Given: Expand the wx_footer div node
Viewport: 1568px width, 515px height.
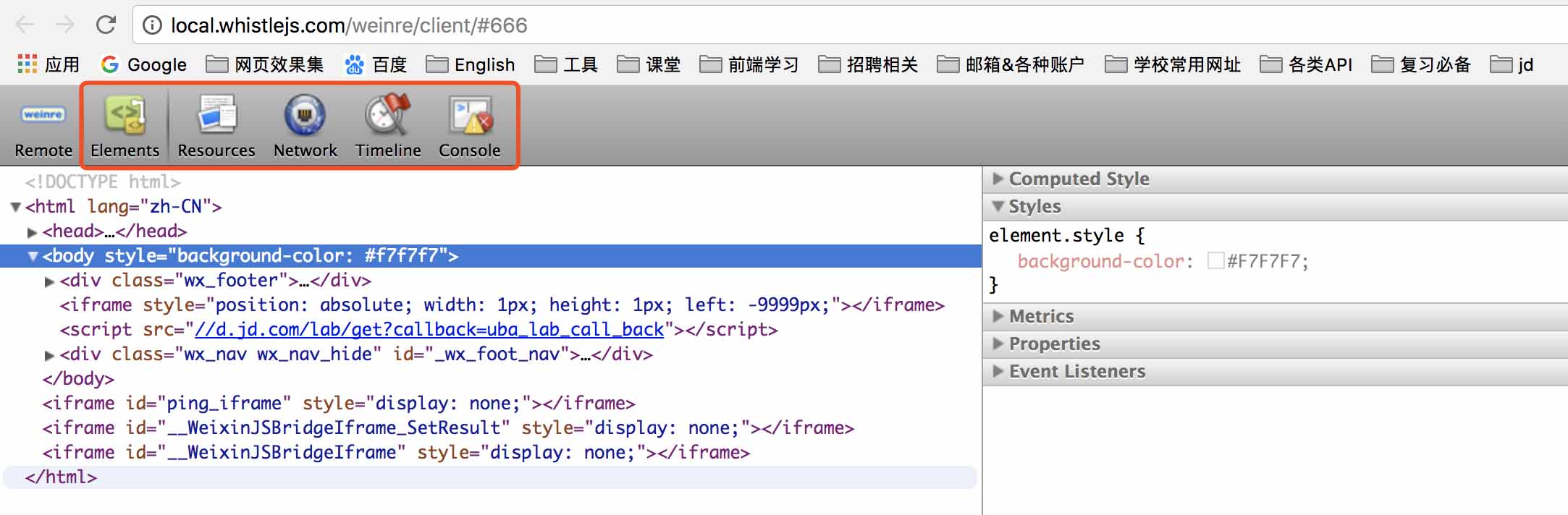Looking at the screenshot, I should tap(49, 281).
